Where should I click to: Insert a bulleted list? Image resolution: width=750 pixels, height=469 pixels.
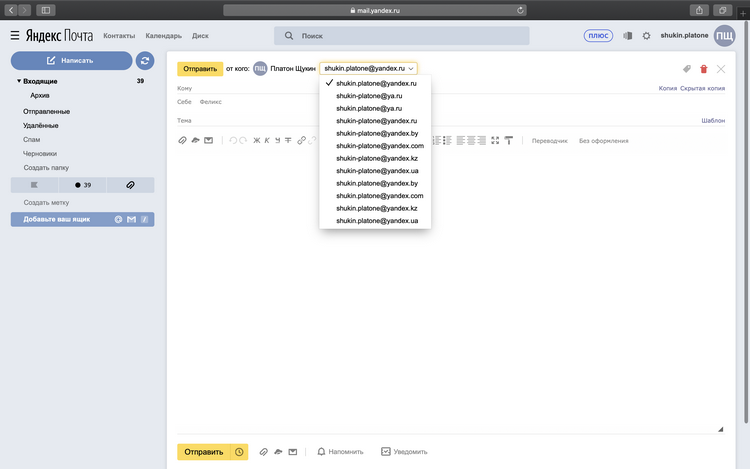click(447, 141)
